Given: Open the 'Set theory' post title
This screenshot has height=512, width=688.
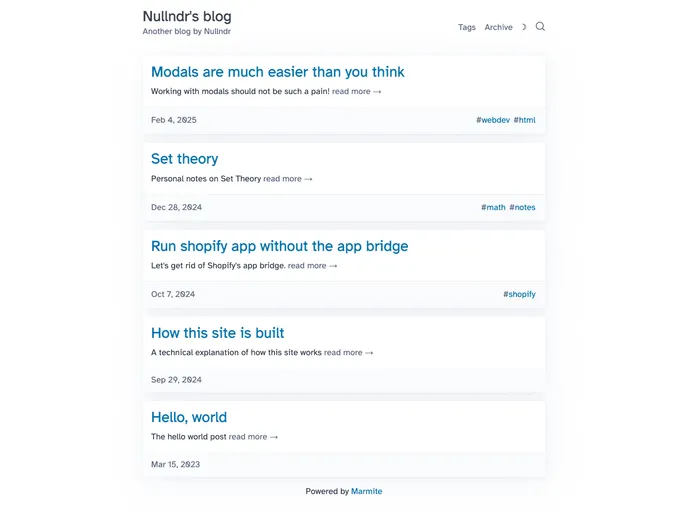Looking at the screenshot, I should click(x=184, y=159).
